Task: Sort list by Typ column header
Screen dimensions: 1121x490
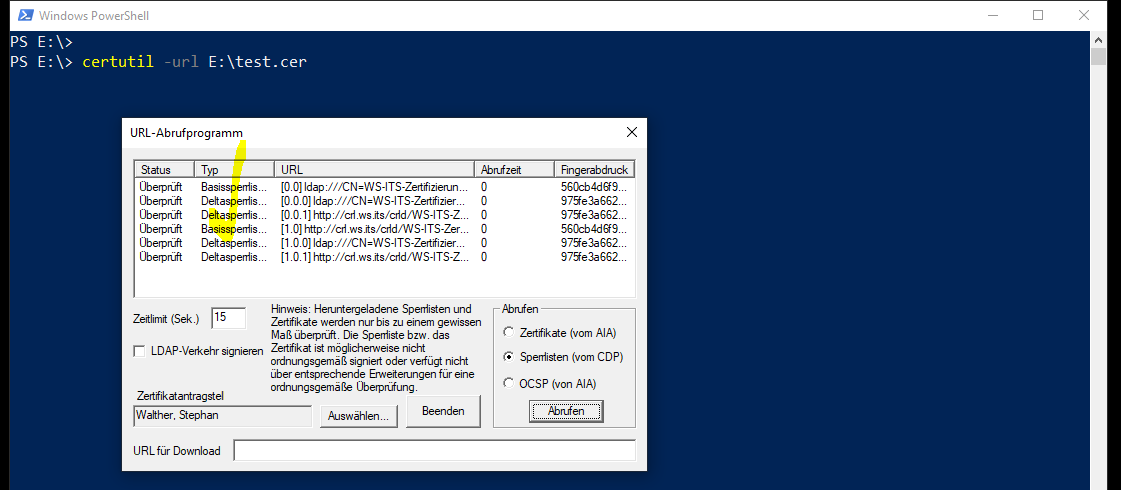Action: (234, 170)
